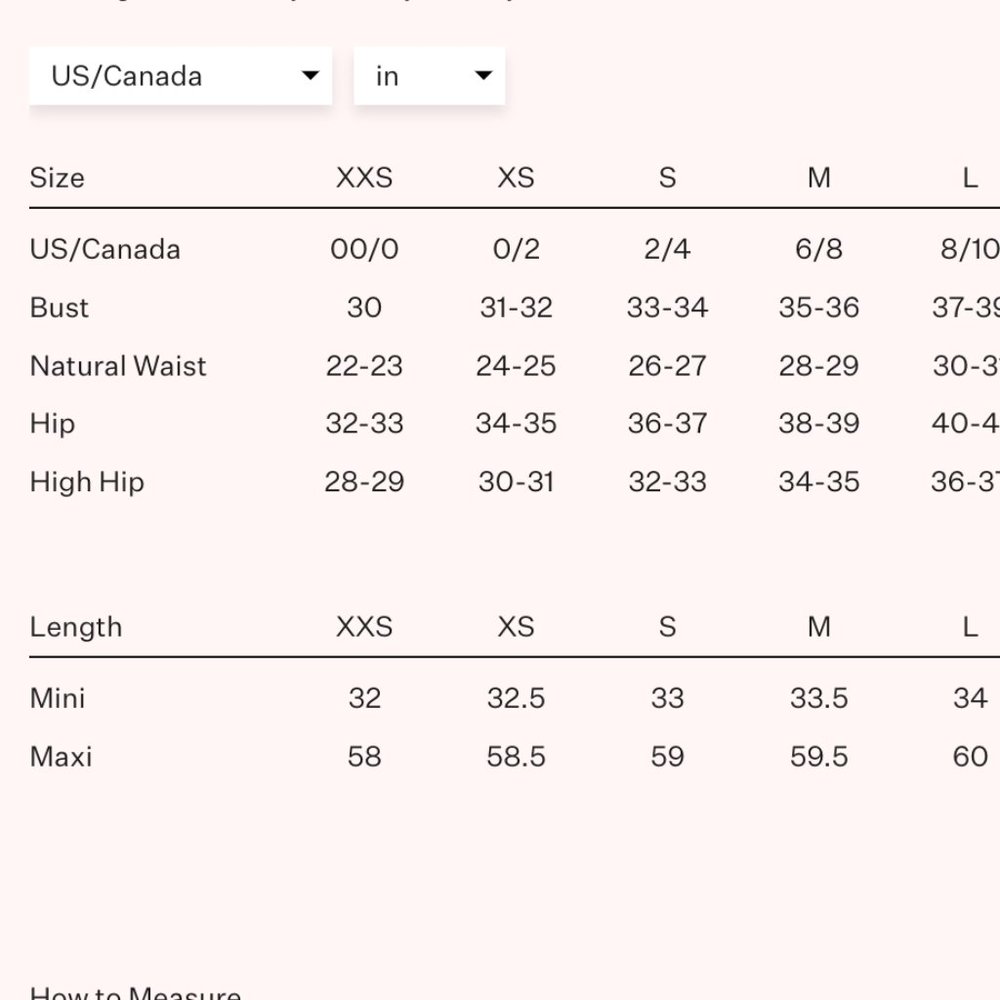1000x1000 pixels.
Task: Click the M size column header
Action: coord(819,178)
